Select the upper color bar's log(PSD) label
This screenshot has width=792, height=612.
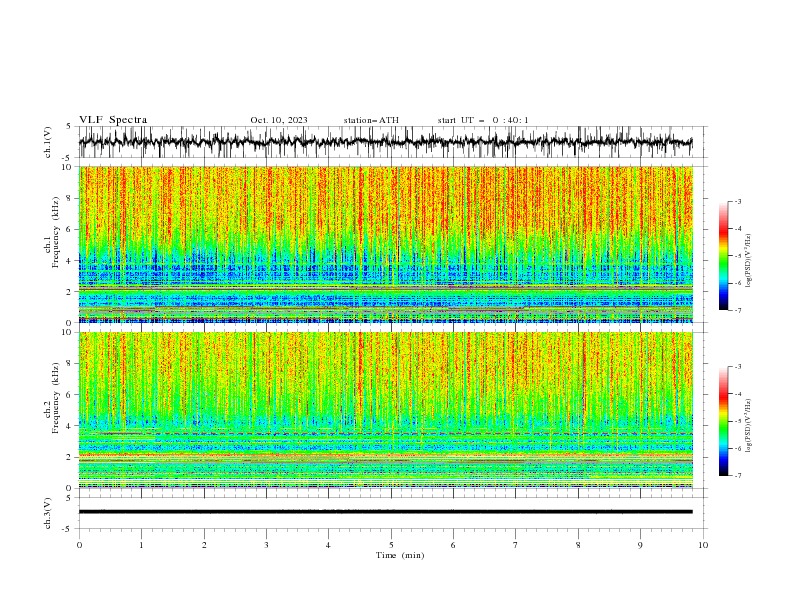pyautogui.click(x=749, y=262)
